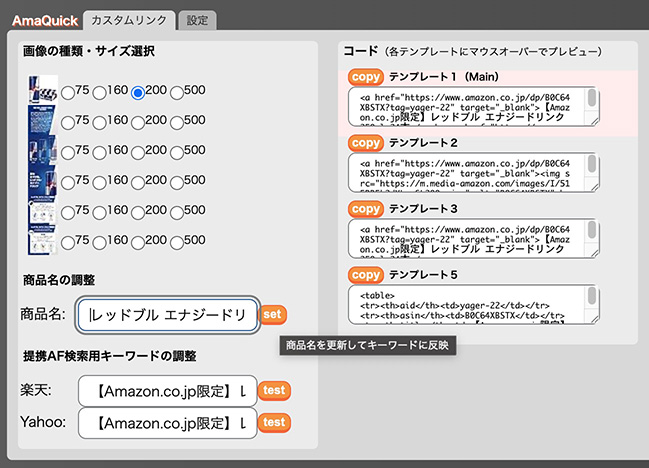Click the テンプレート3 label
The height and width of the screenshot is (468, 649).
point(423,209)
